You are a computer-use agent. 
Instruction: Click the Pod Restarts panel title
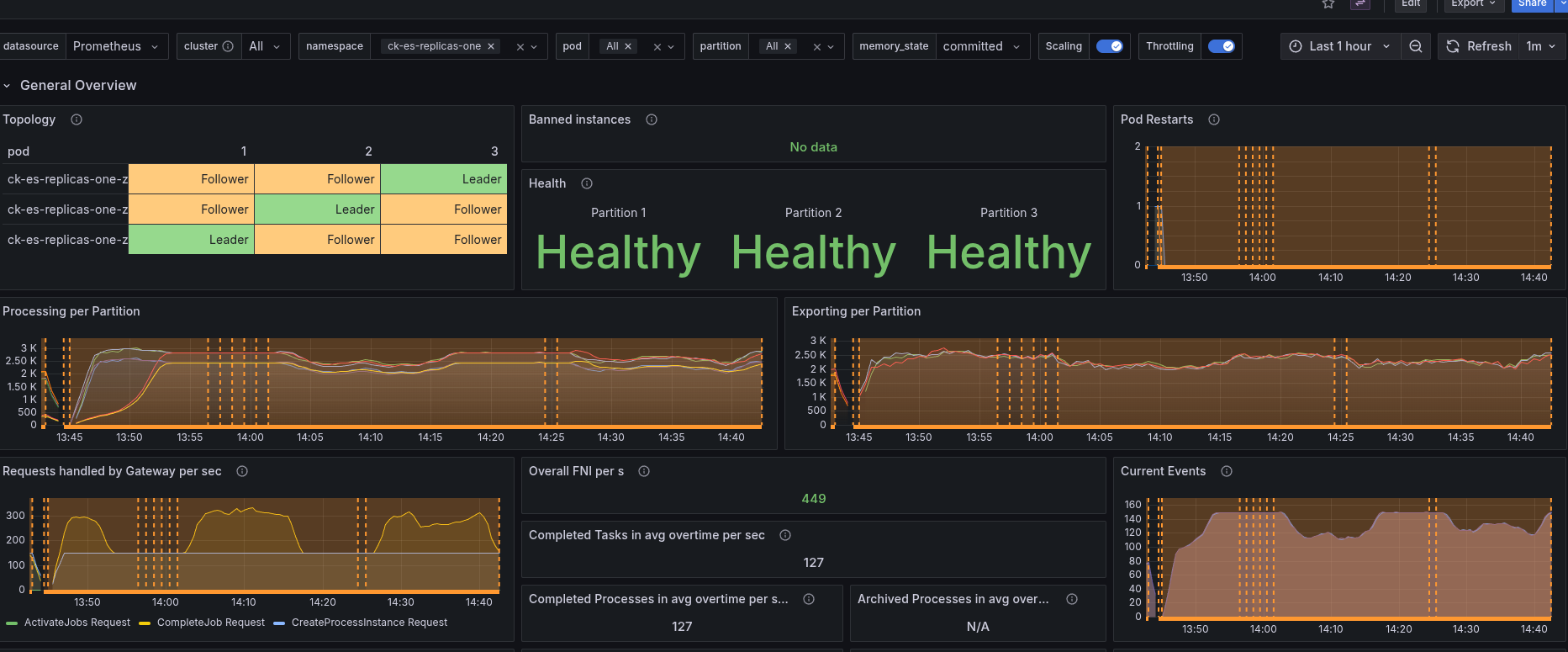click(x=1157, y=119)
